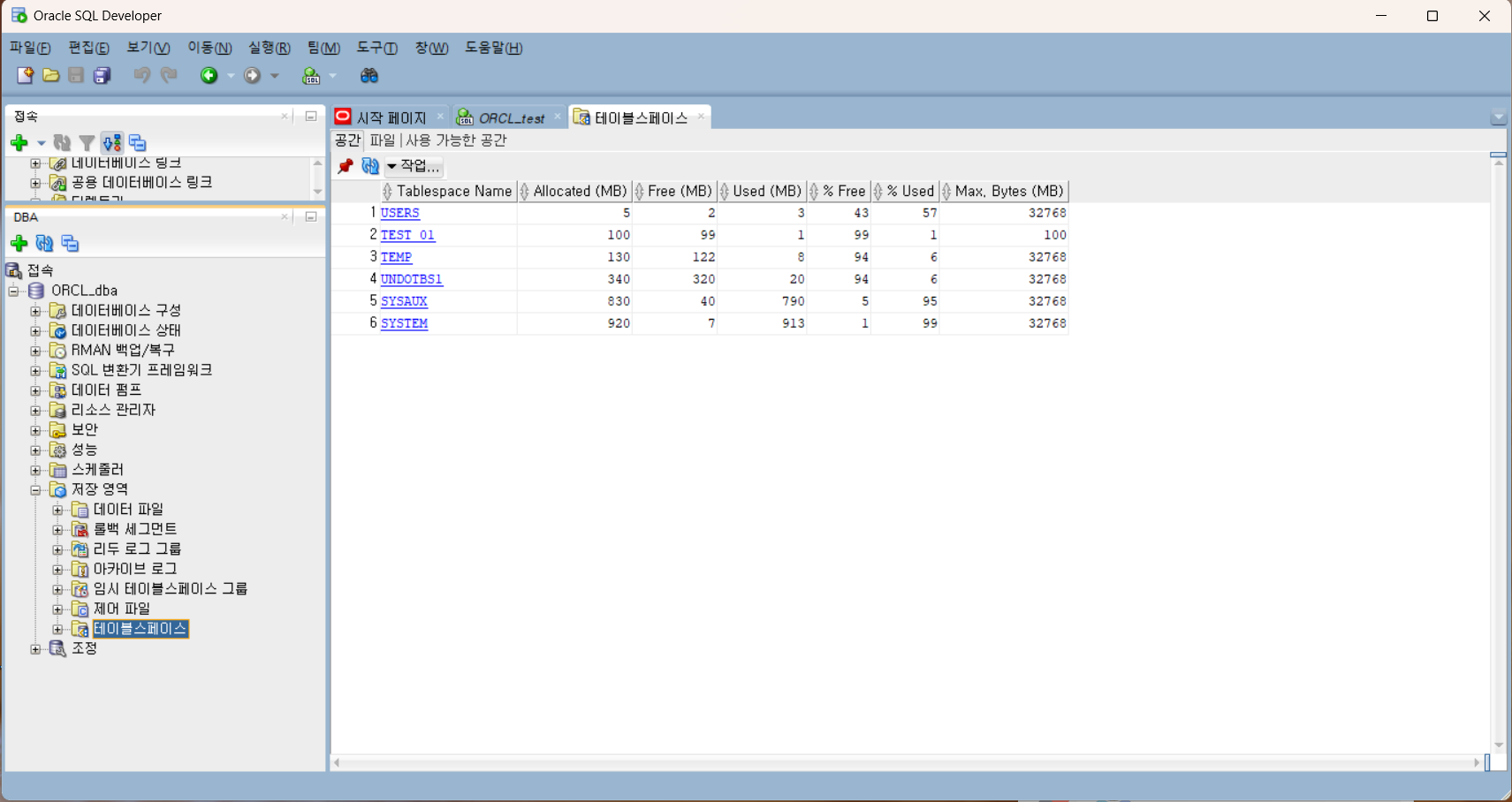Open the 도구(T) menu

point(377,48)
